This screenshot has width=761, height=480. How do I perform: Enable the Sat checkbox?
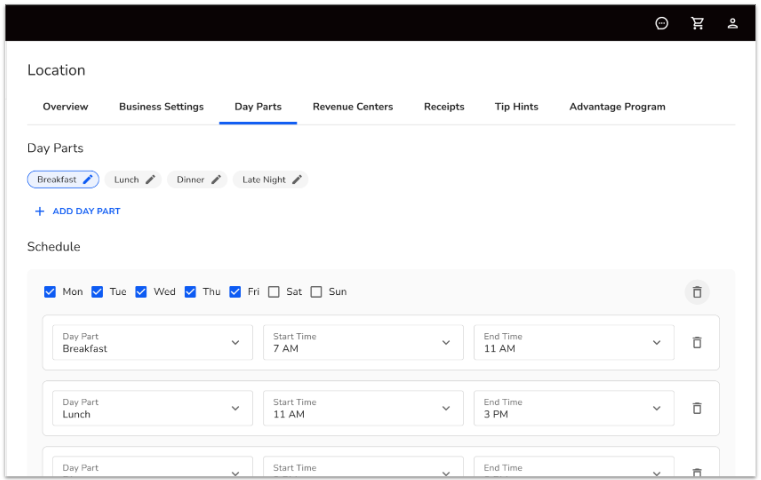click(274, 292)
